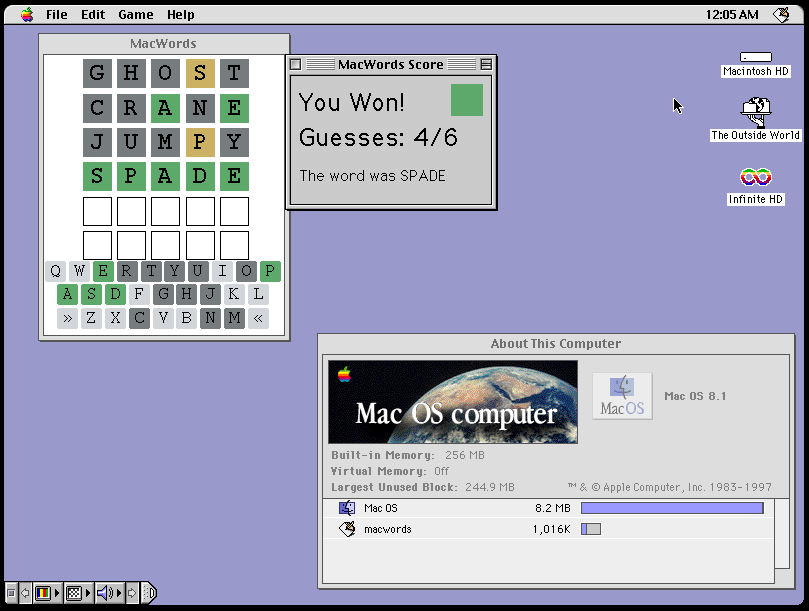Click the U key on MacWords keyboard

pyautogui.click(x=198, y=271)
